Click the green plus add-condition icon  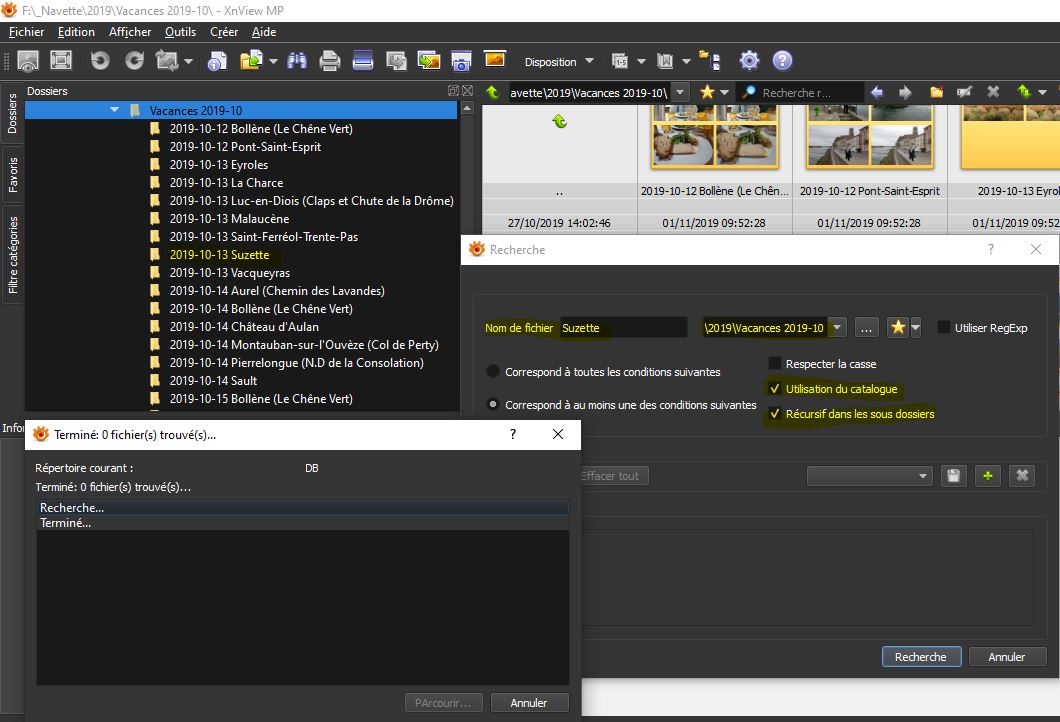pos(988,476)
